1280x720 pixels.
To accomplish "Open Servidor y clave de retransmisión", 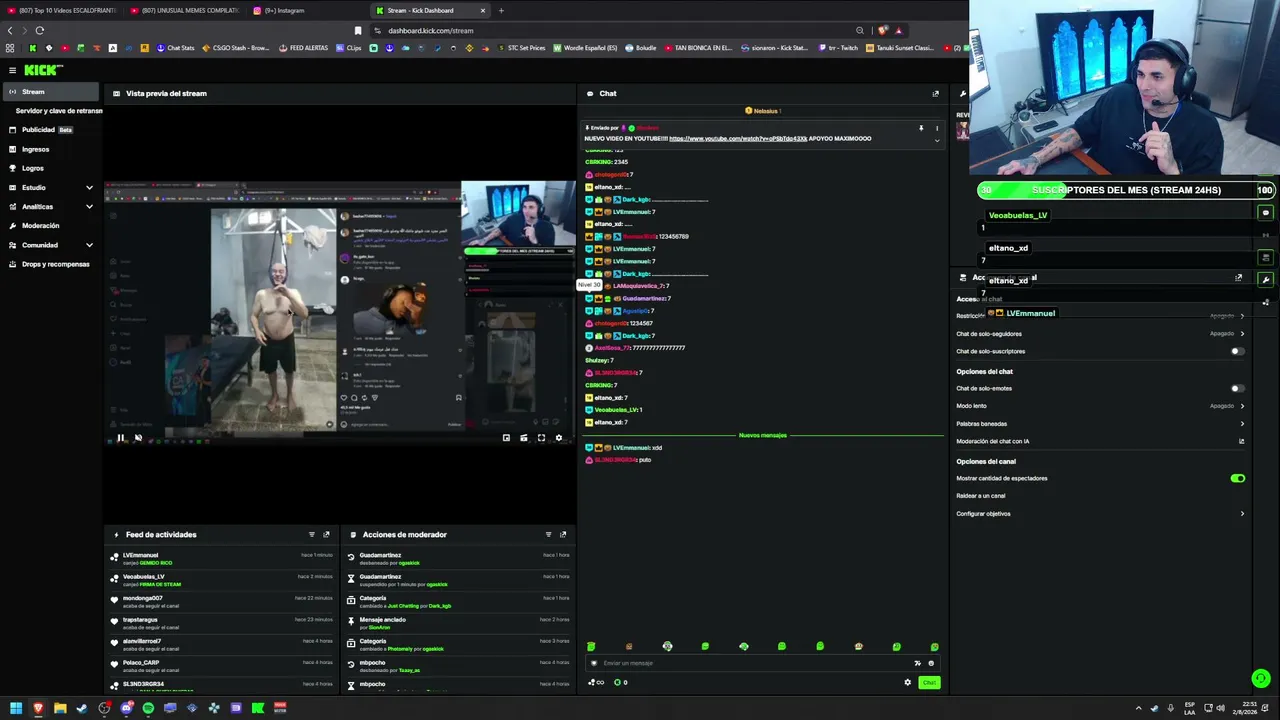I will [59, 111].
